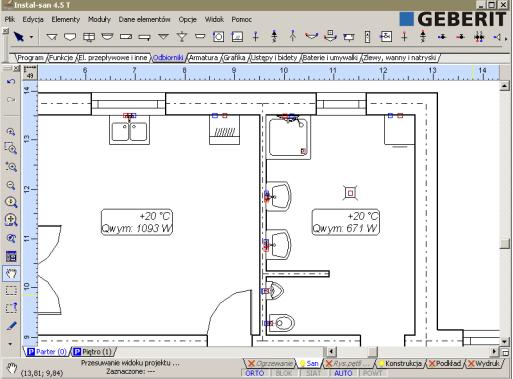Pick the pencil drawing tool
The image size is (513, 379).
pos(11,326)
